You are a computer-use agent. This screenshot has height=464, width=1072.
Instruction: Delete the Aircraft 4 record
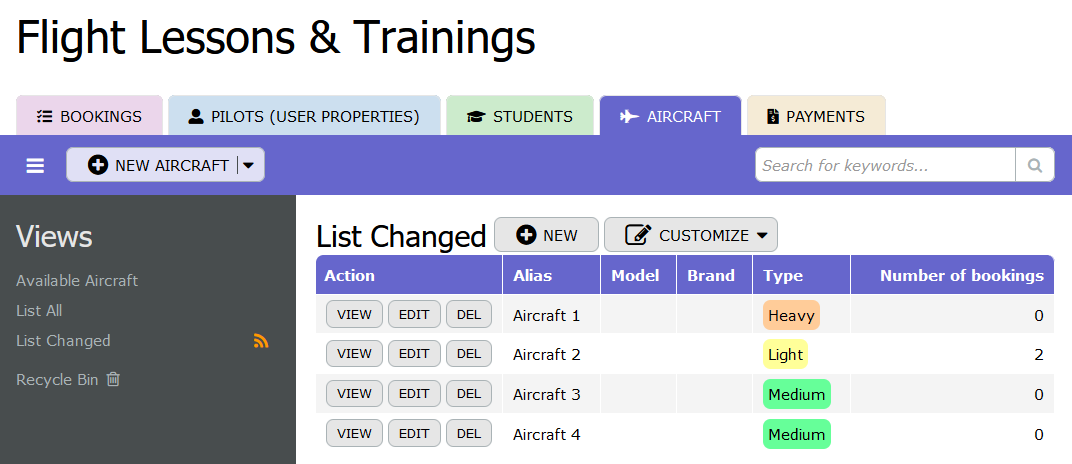click(x=469, y=434)
